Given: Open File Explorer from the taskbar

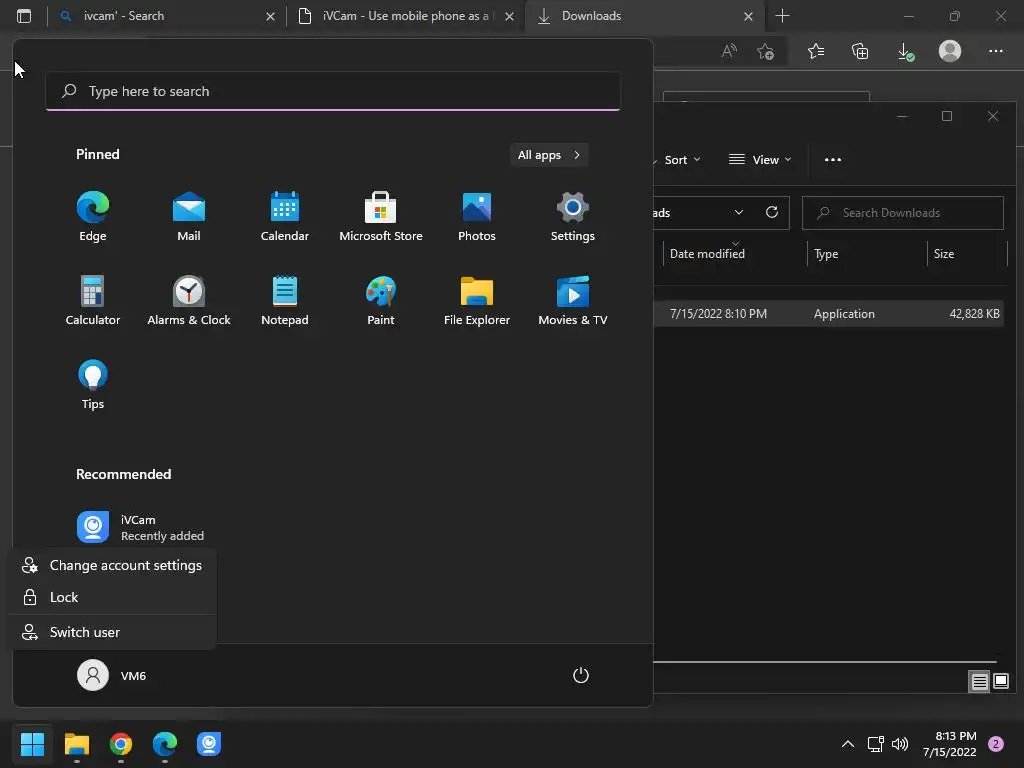Looking at the screenshot, I should coord(76,744).
